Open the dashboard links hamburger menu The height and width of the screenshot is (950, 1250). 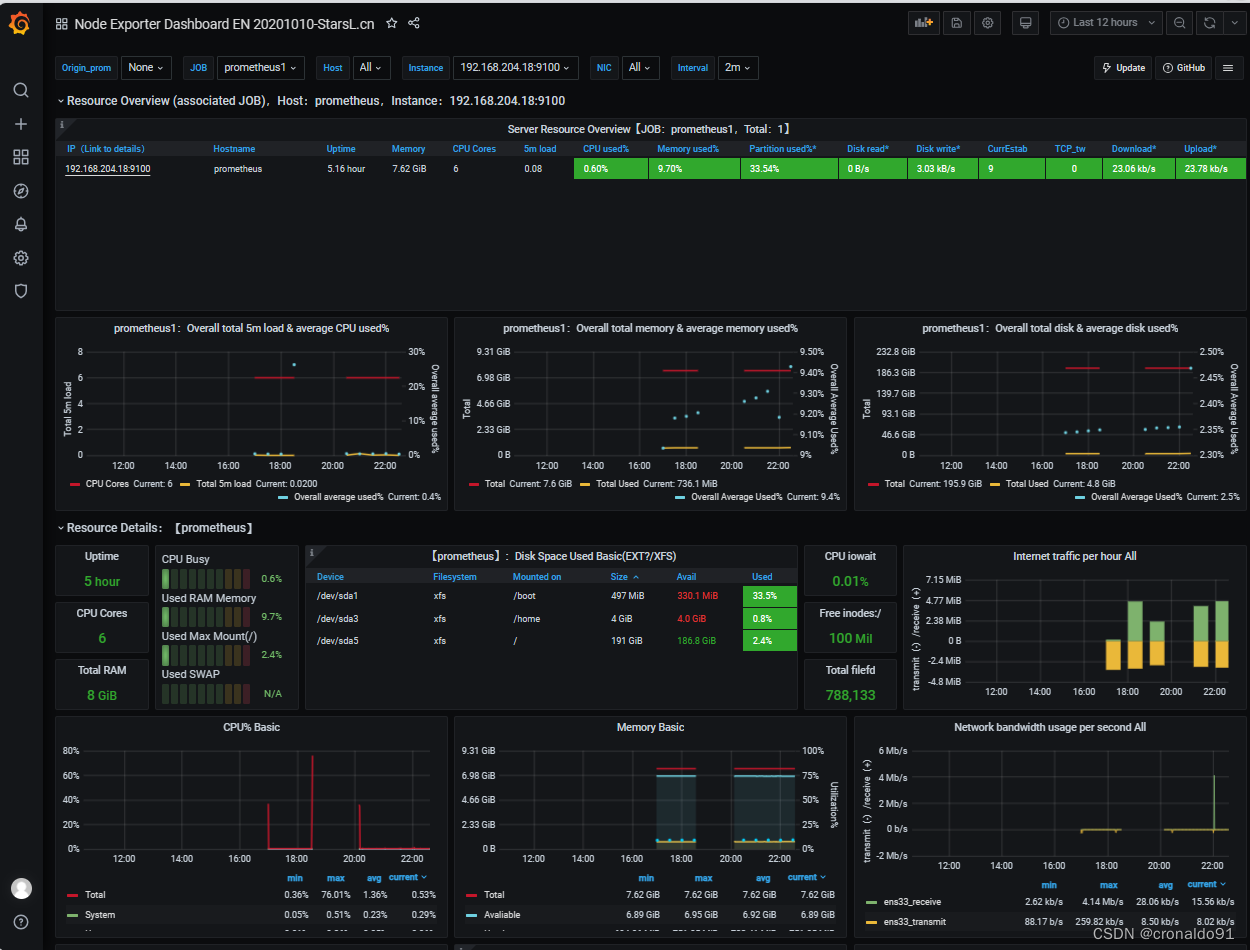coord(1229,68)
